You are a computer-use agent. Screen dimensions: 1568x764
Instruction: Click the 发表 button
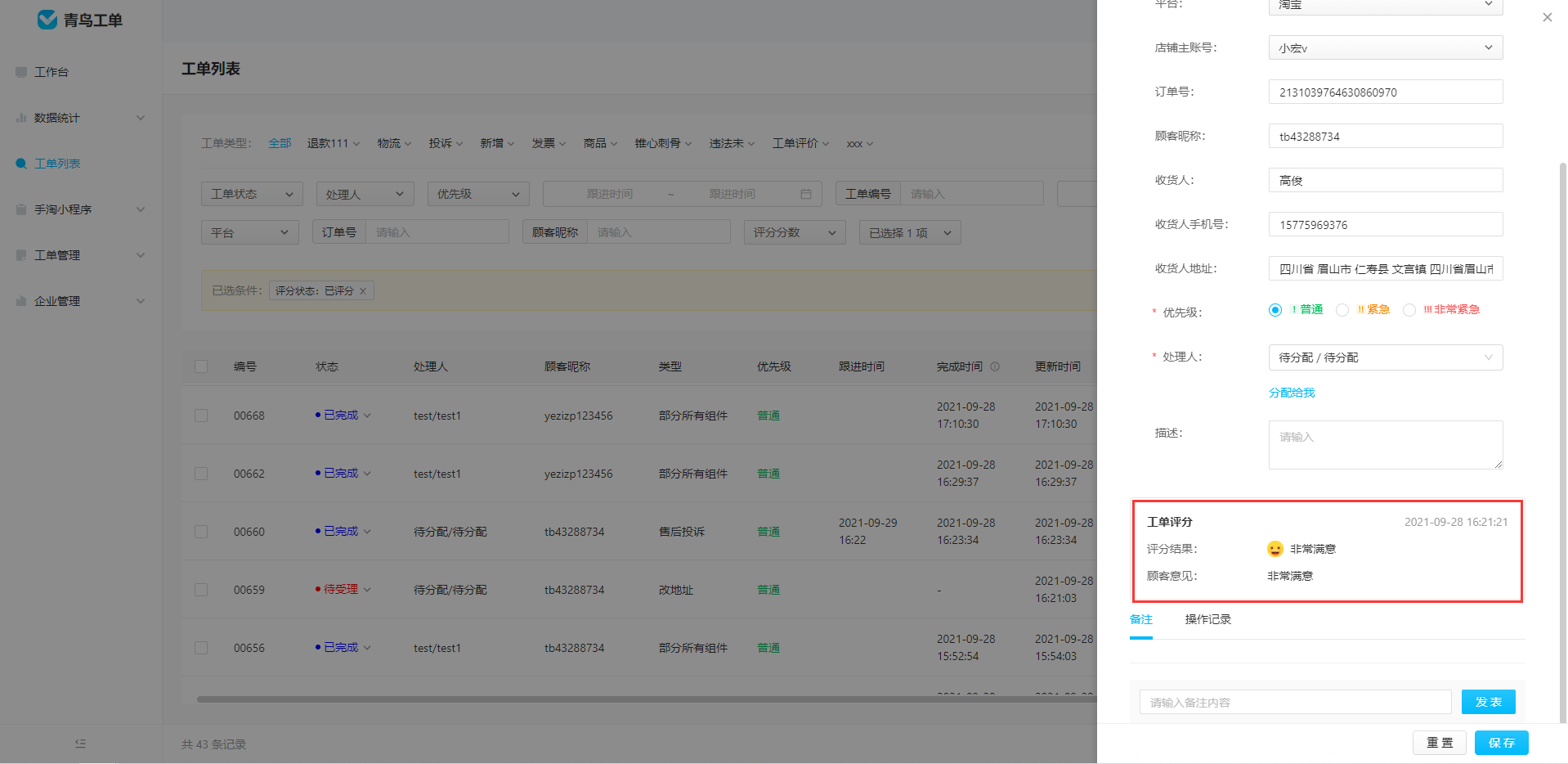pyautogui.click(x=1488, y=702)
